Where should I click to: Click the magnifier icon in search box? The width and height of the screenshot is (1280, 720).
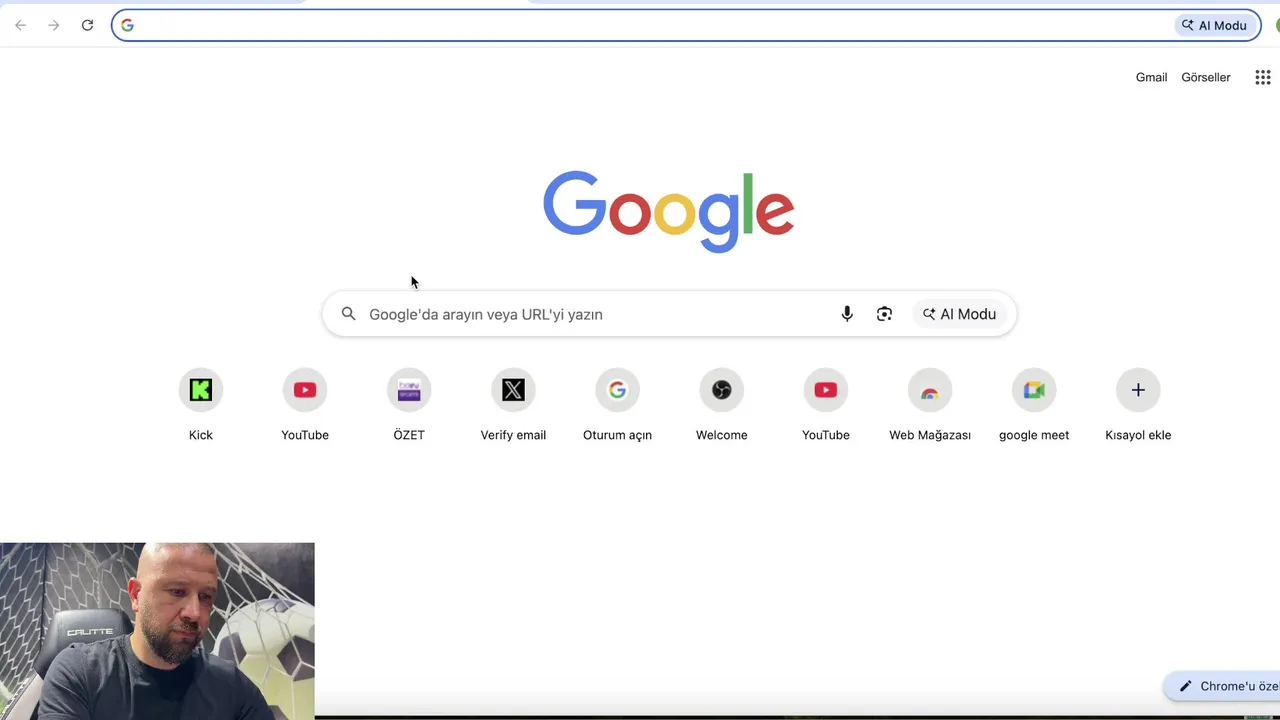click(x=348, y=314)
